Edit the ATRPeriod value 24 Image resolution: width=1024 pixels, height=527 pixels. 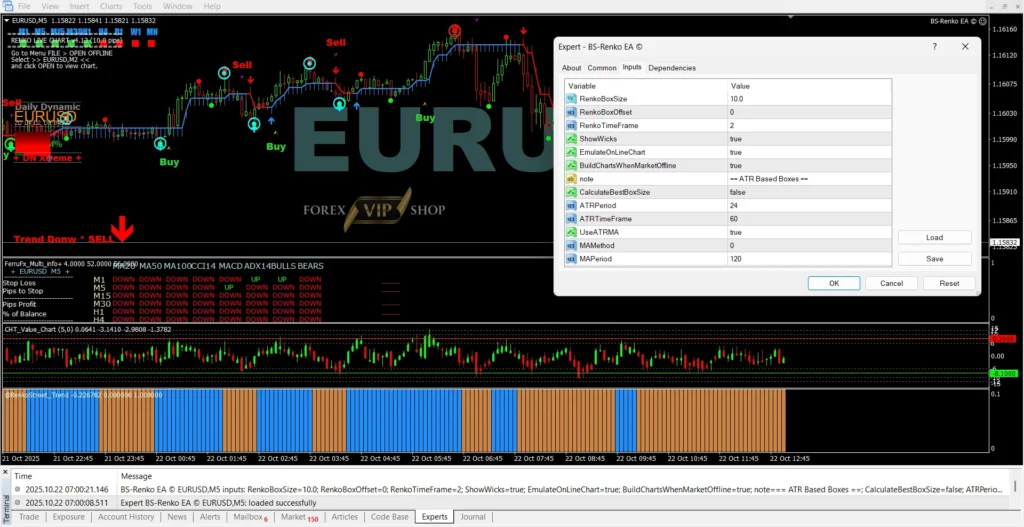click(809, 206)
